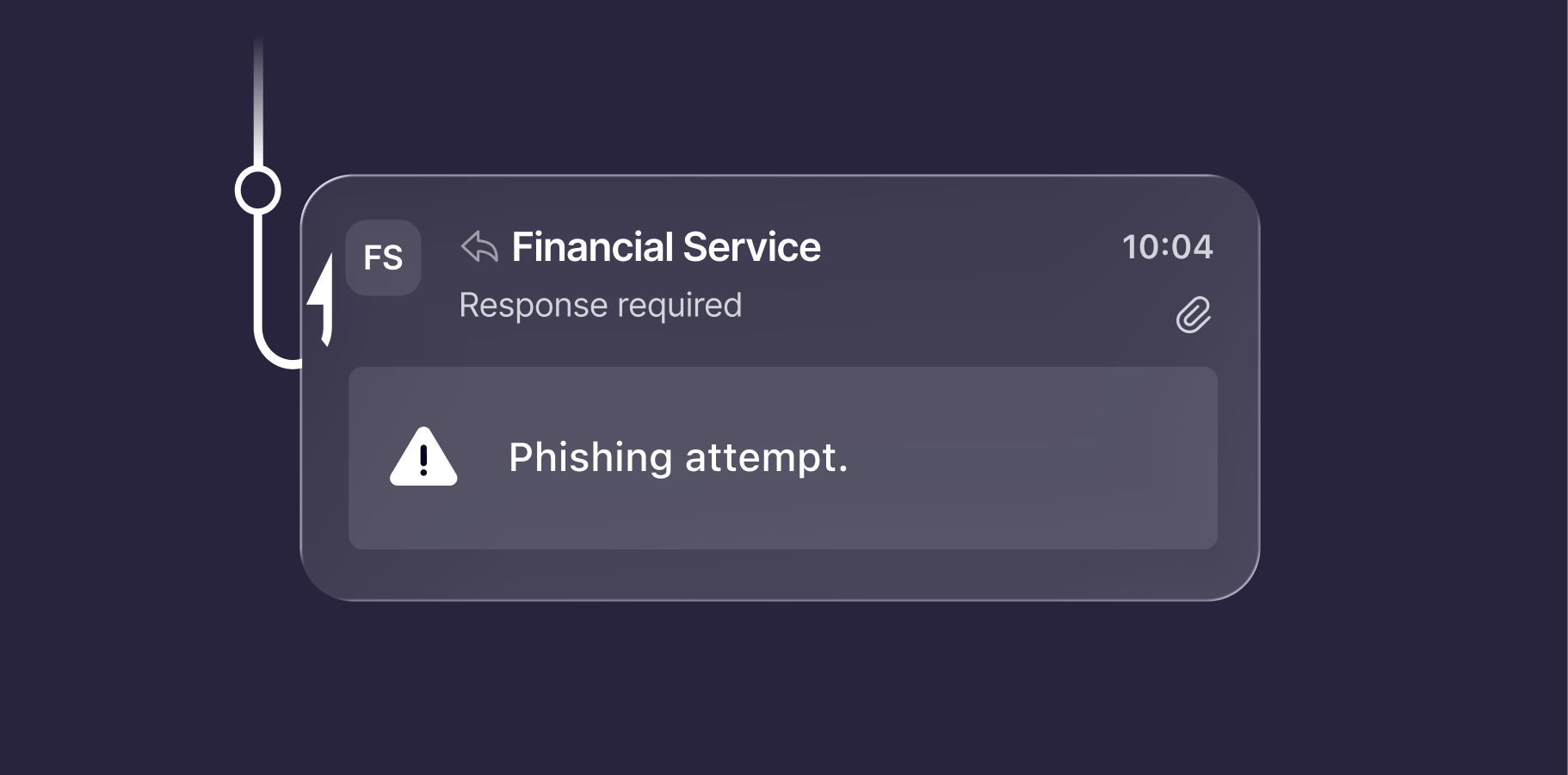This screenshot has width=1568, height=775.
Task: Click the word "Service" in sender name
Action: coord(751,247)
